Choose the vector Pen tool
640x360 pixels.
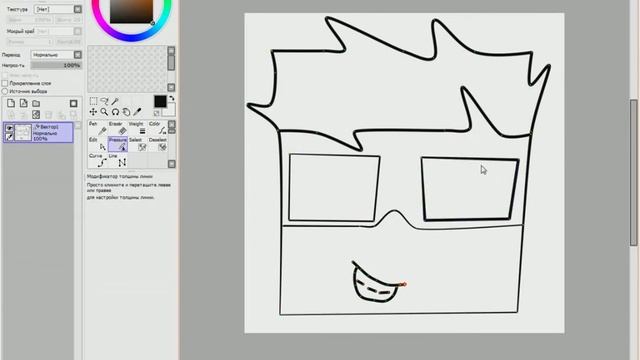point(98,128)
